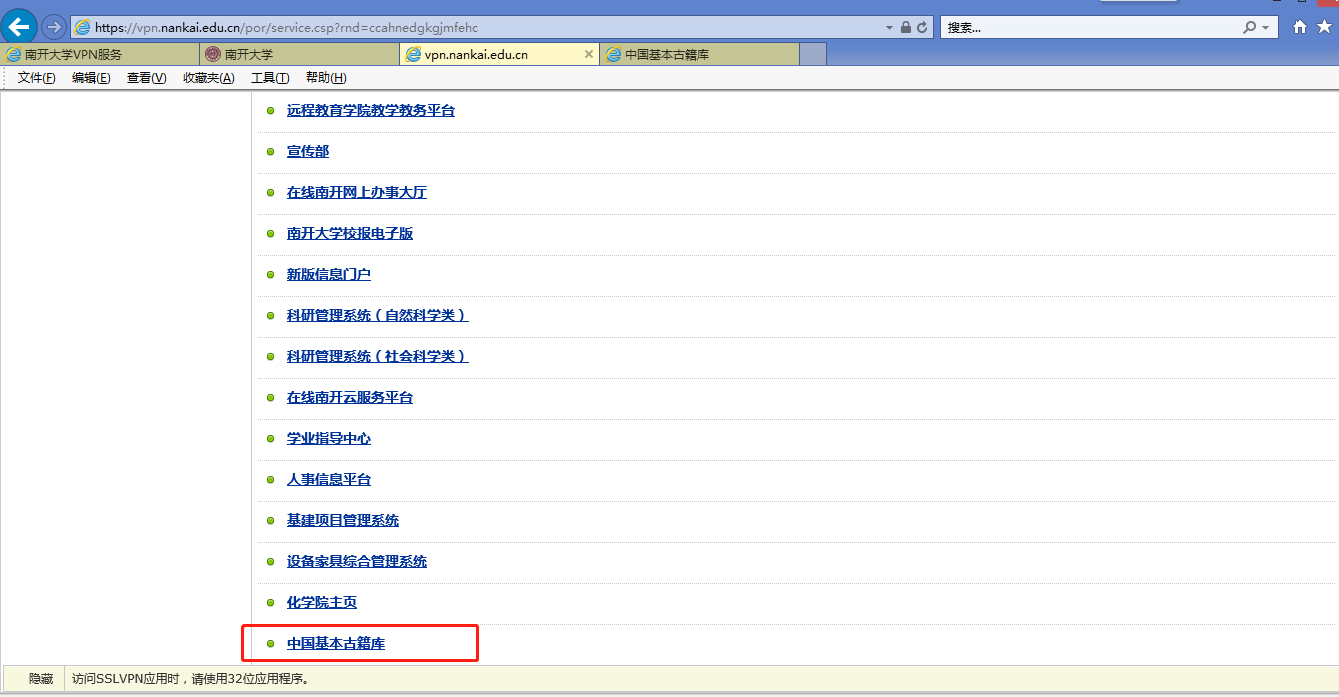This screenshot has width=1339, height=697.
Task: Open 科研管理系统（自然科学类） link
Action: tap(378, 315)
